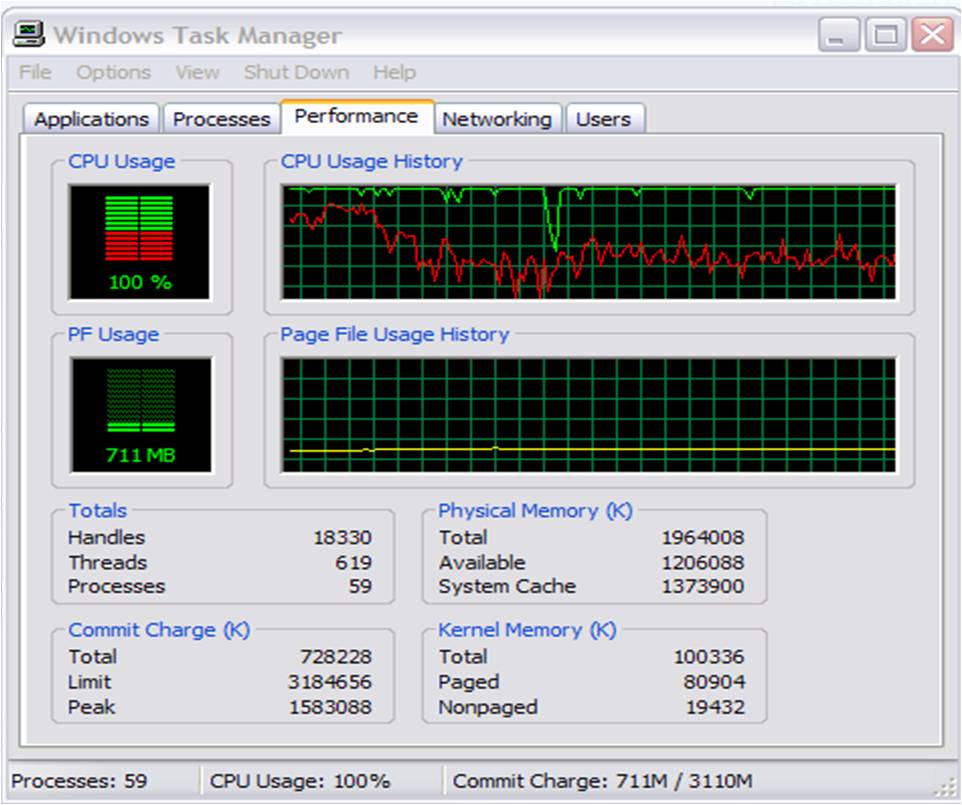Click the Threads value 619
The height and width of the screenshot is (805, 962).
(x=353, y=562)
